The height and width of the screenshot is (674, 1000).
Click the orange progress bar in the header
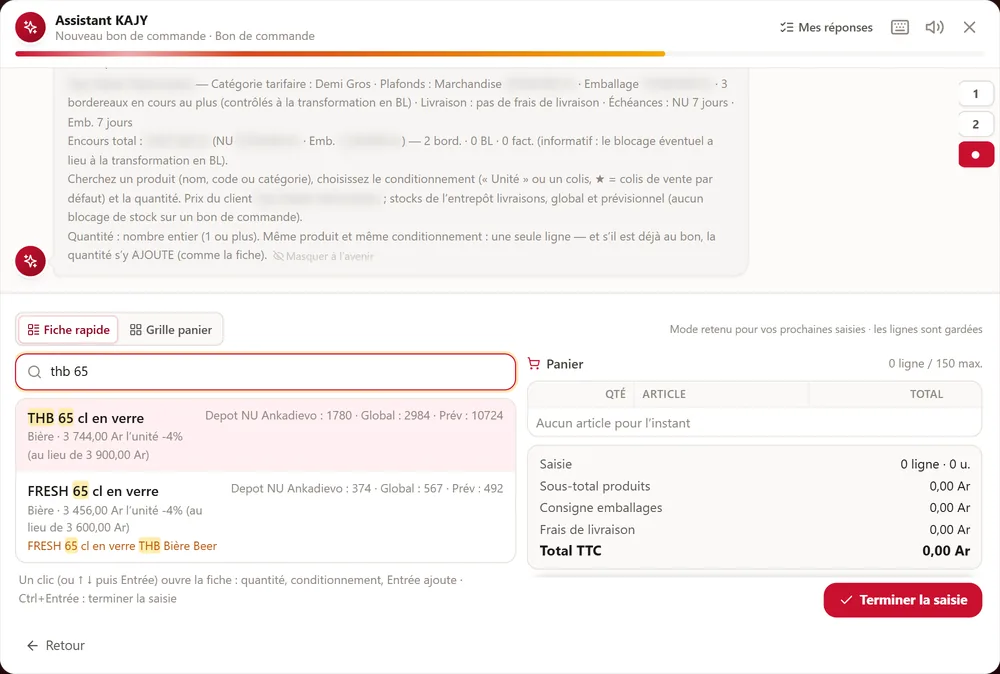coord(340,54)
